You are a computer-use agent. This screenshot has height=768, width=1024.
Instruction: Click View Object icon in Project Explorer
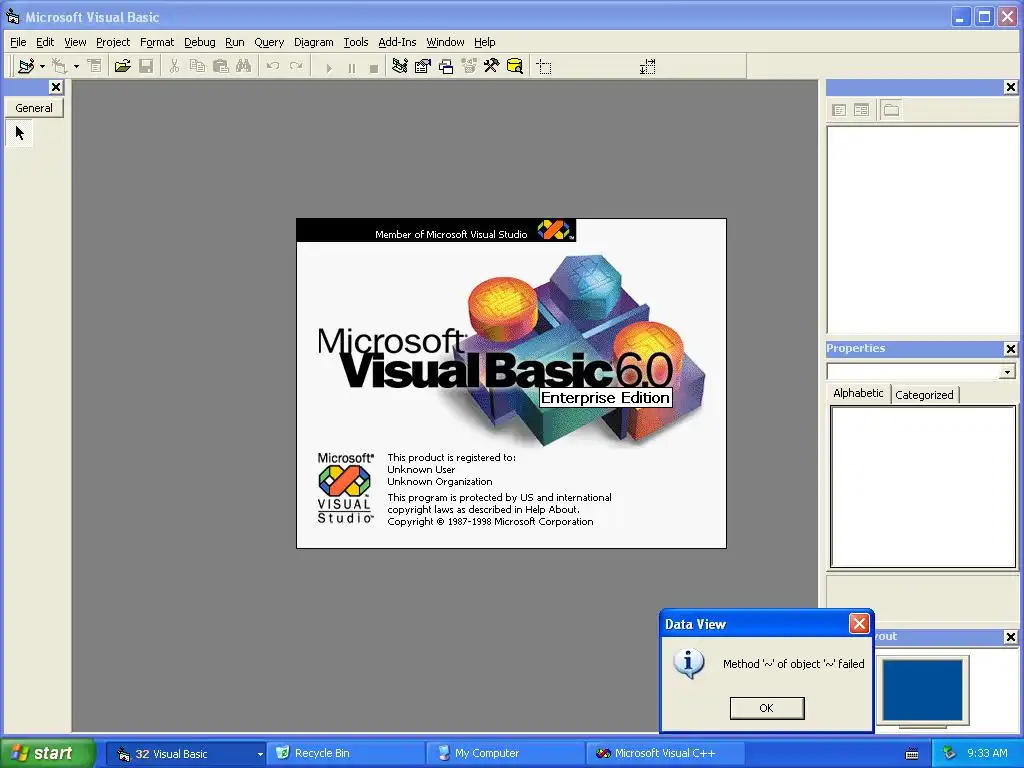coord(861,110)
